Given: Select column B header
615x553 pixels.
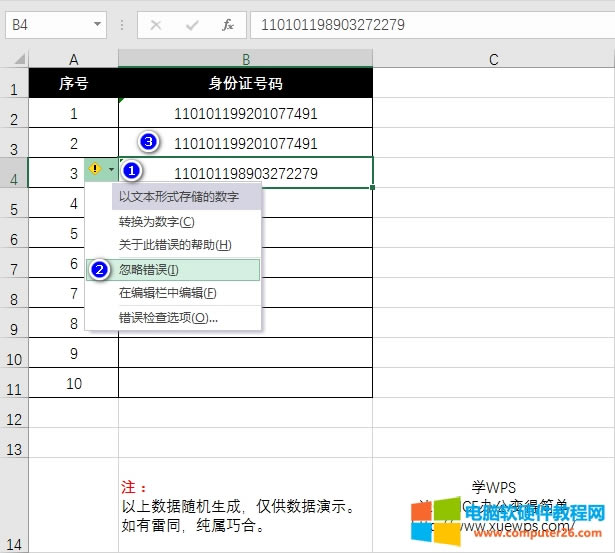Looking at the screenshot, I should [x=245, y=60].
